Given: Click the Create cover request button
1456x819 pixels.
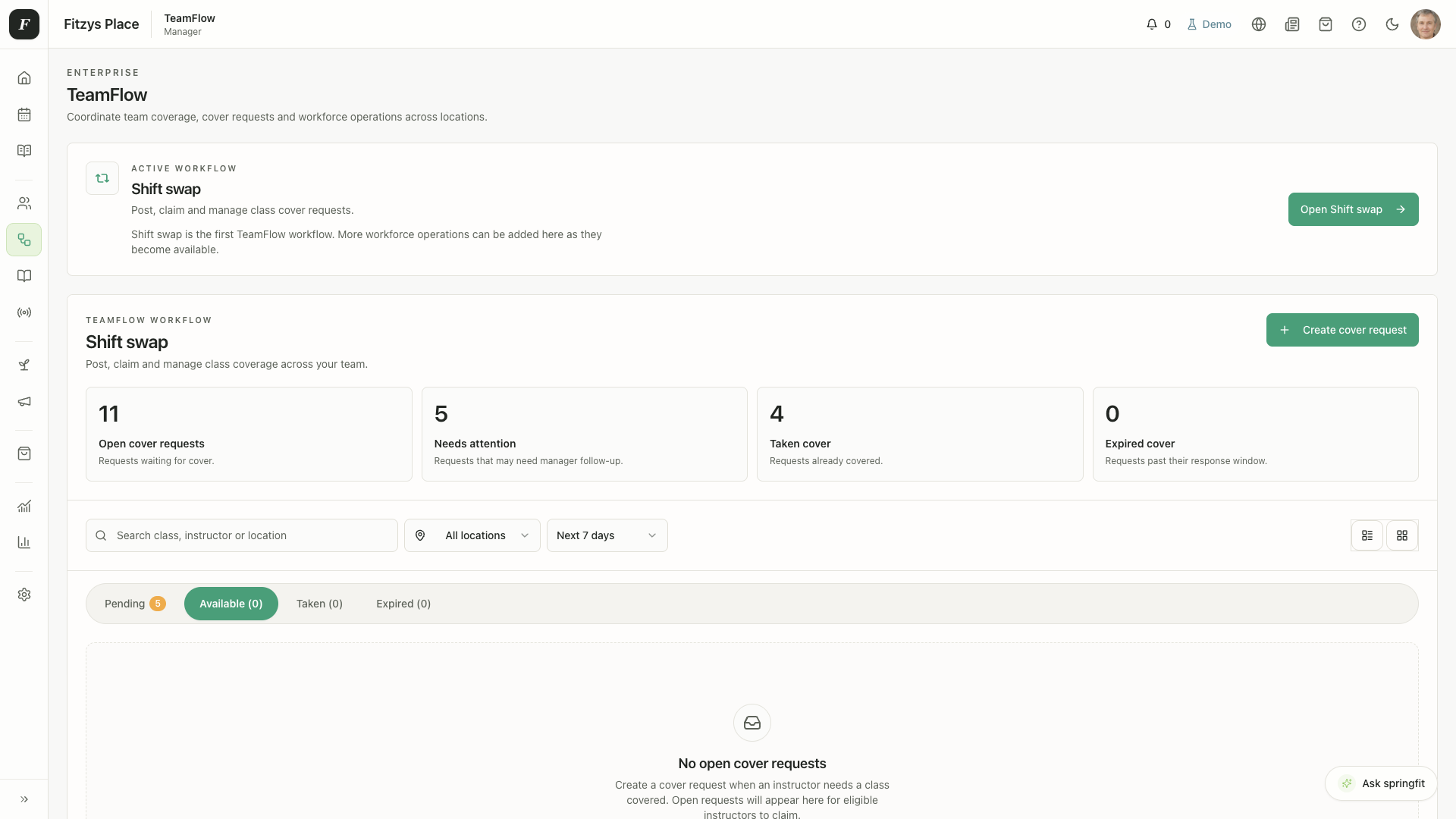Looking at the screenshot, I should click(1342, 330).
